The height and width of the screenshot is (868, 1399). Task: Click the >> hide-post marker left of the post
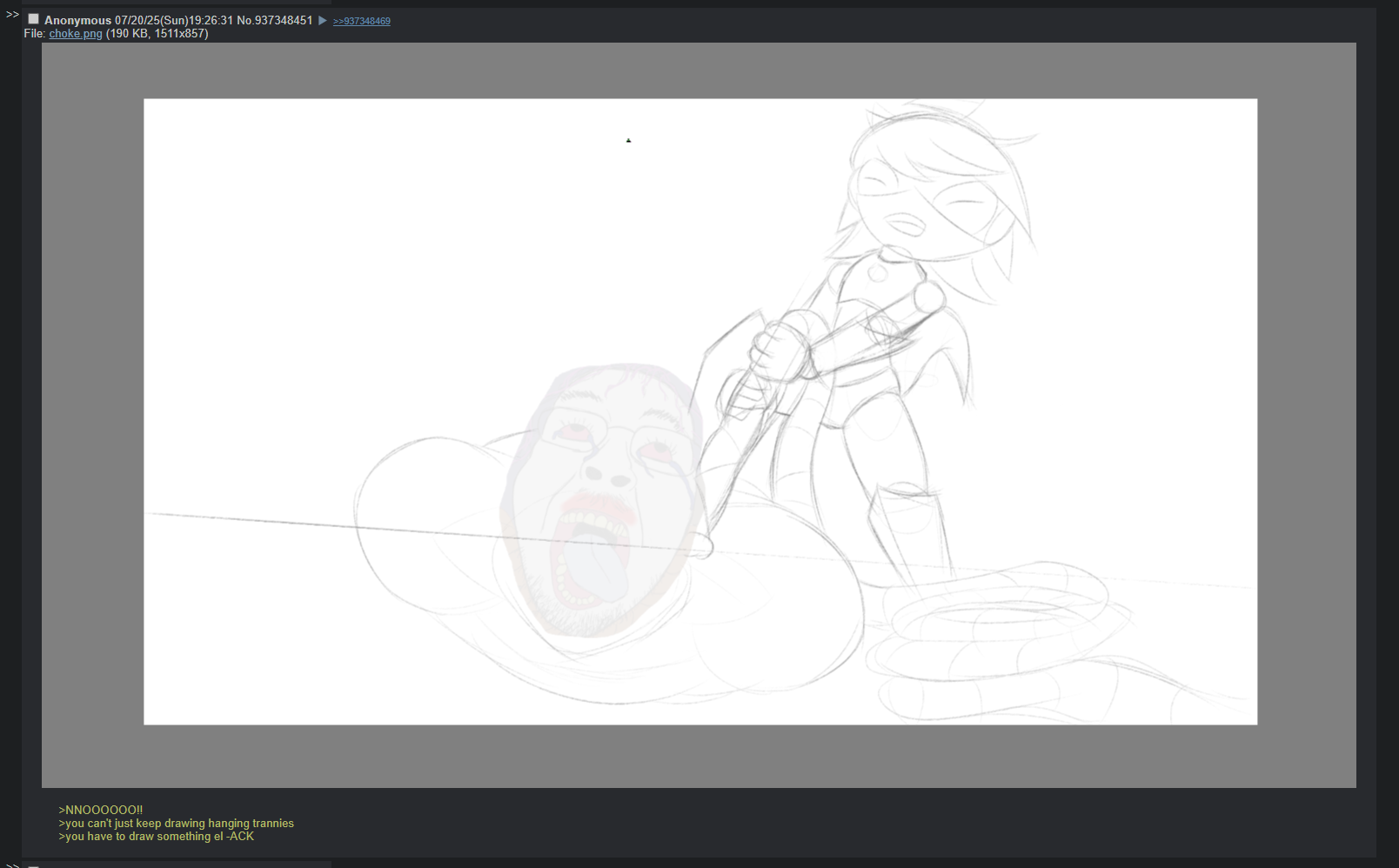12,14
